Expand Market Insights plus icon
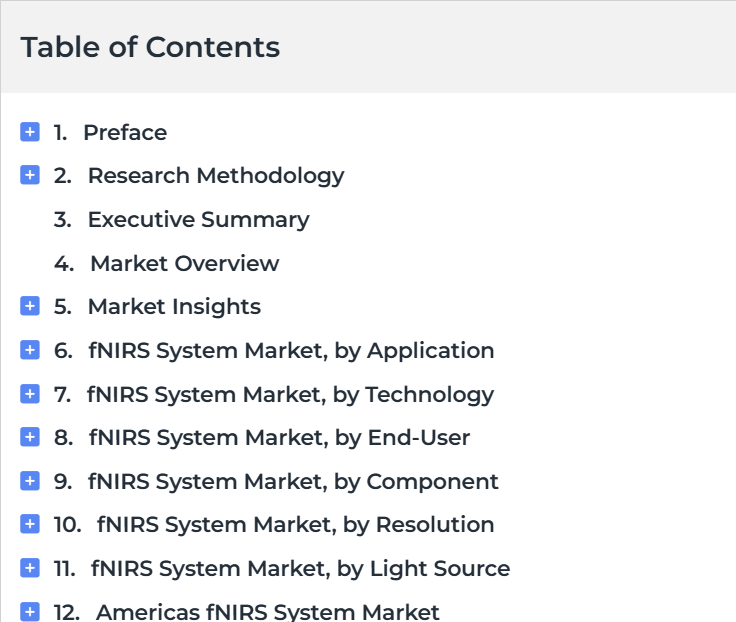Viewport: 736px width, 622px height. coord(30,306)
